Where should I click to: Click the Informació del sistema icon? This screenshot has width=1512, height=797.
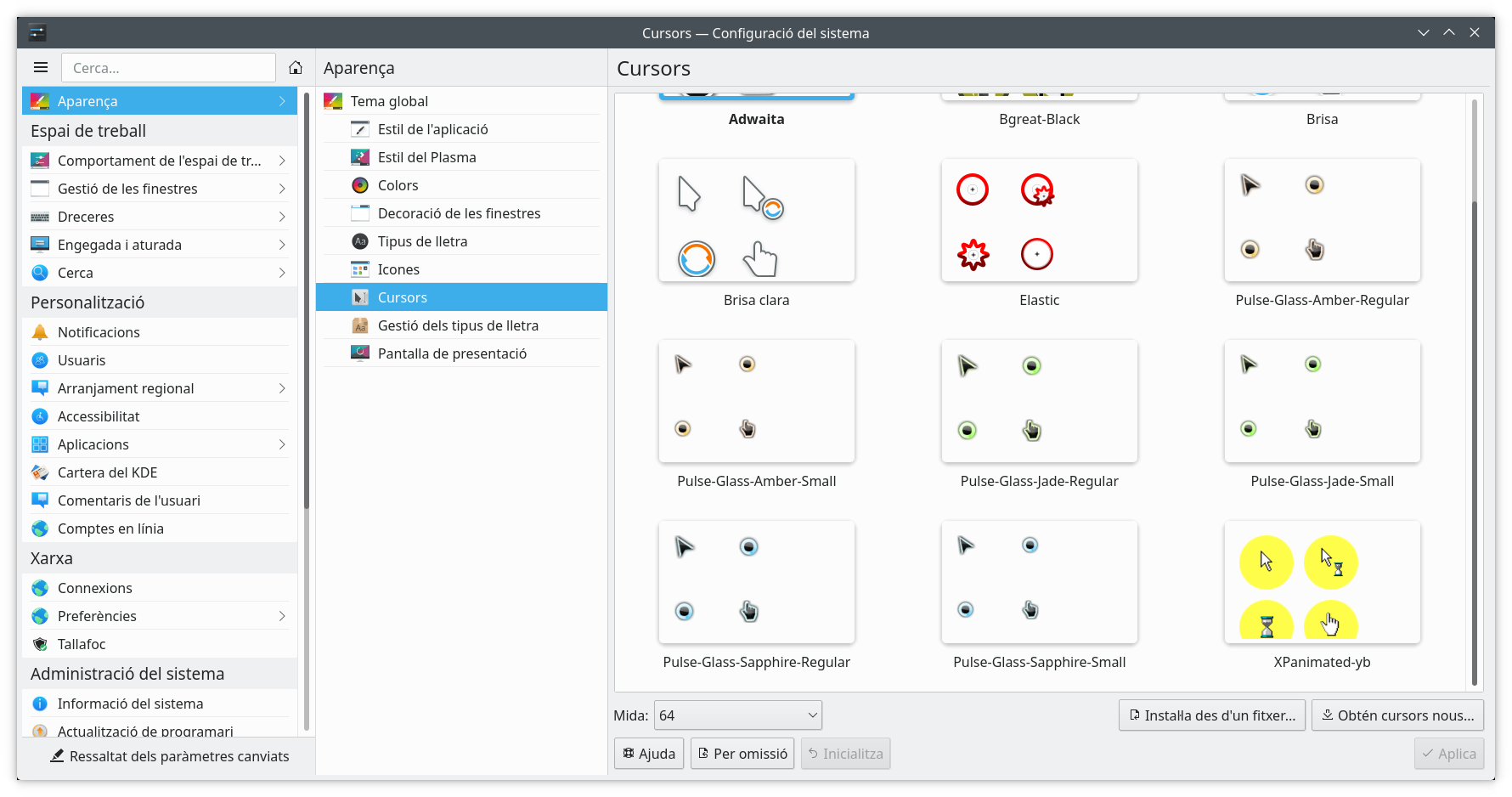[x=40, y=704]
